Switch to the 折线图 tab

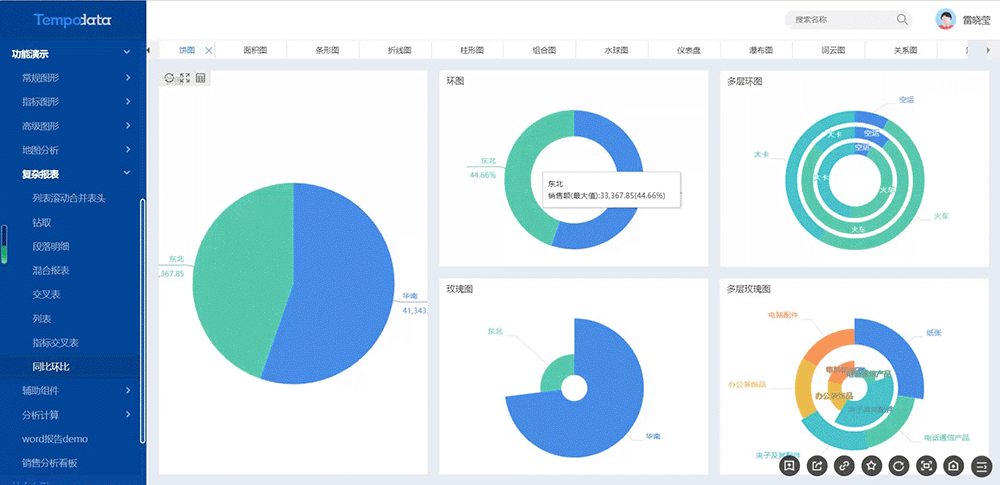(399, 50)
